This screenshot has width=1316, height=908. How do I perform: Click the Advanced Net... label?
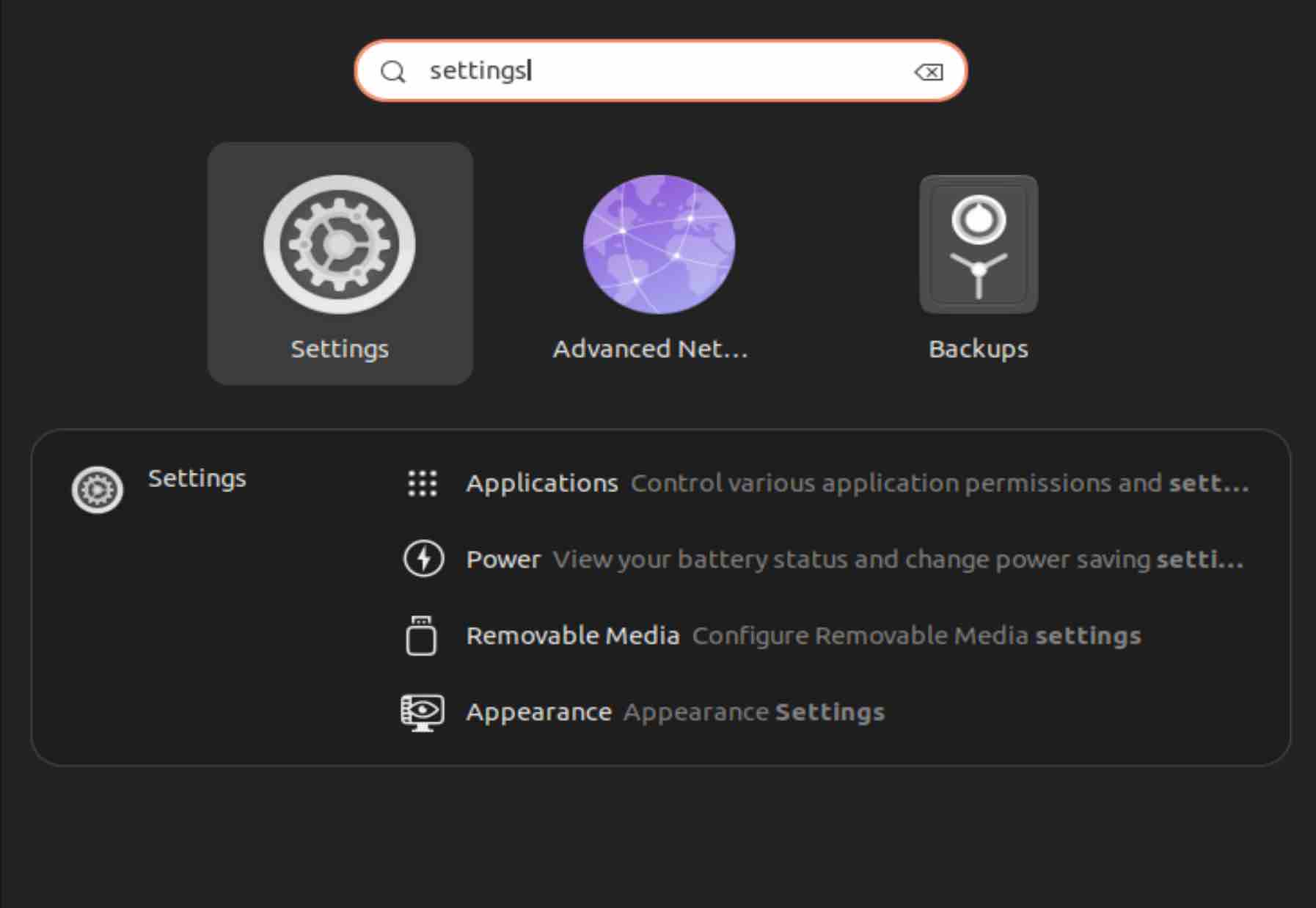[651, 348]
